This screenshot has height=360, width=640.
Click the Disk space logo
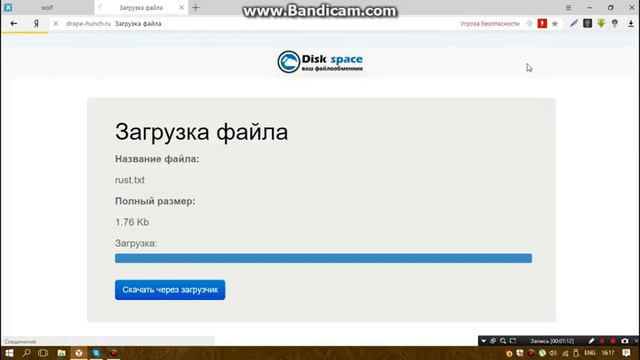tap(320, 62)
